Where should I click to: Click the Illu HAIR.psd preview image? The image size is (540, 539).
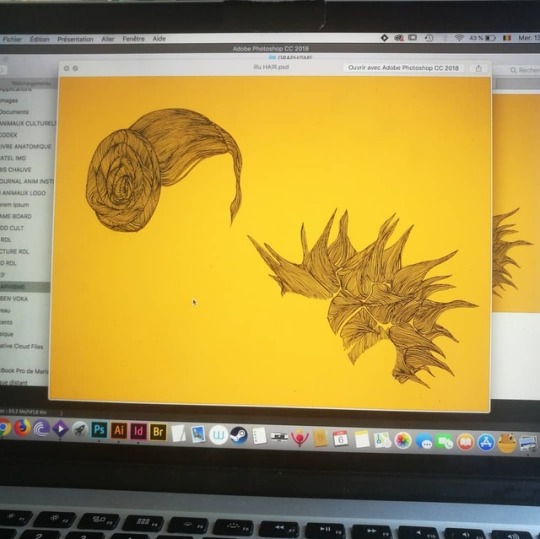pyautogui.click(x=270, y=243)
